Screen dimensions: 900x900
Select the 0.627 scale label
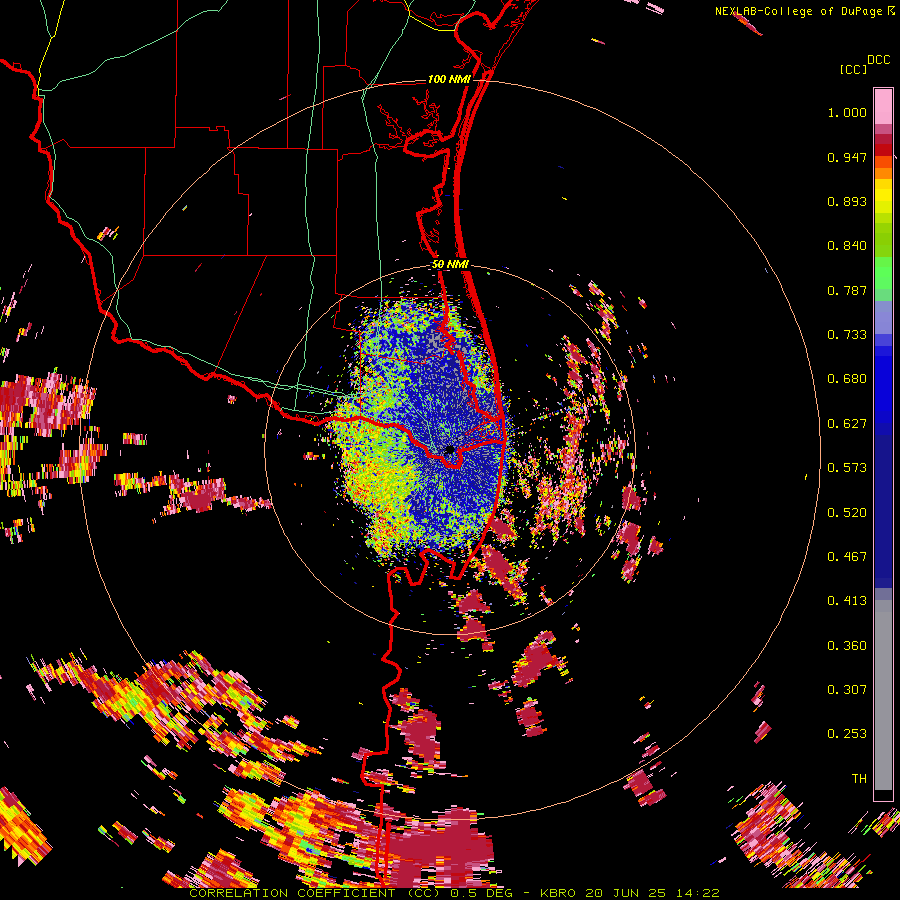tap(847, 424)
